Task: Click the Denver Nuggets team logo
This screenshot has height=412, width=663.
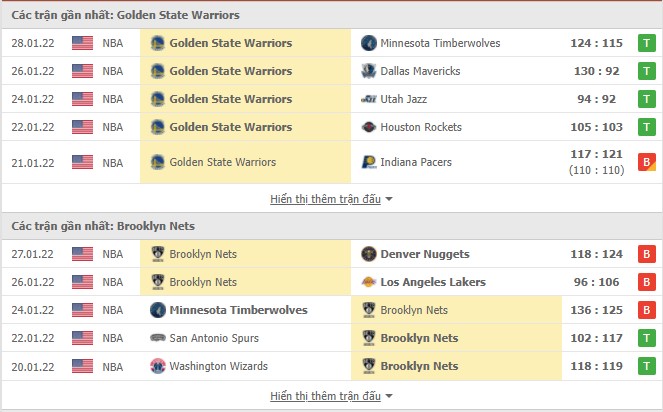Action: click(368, 254)
